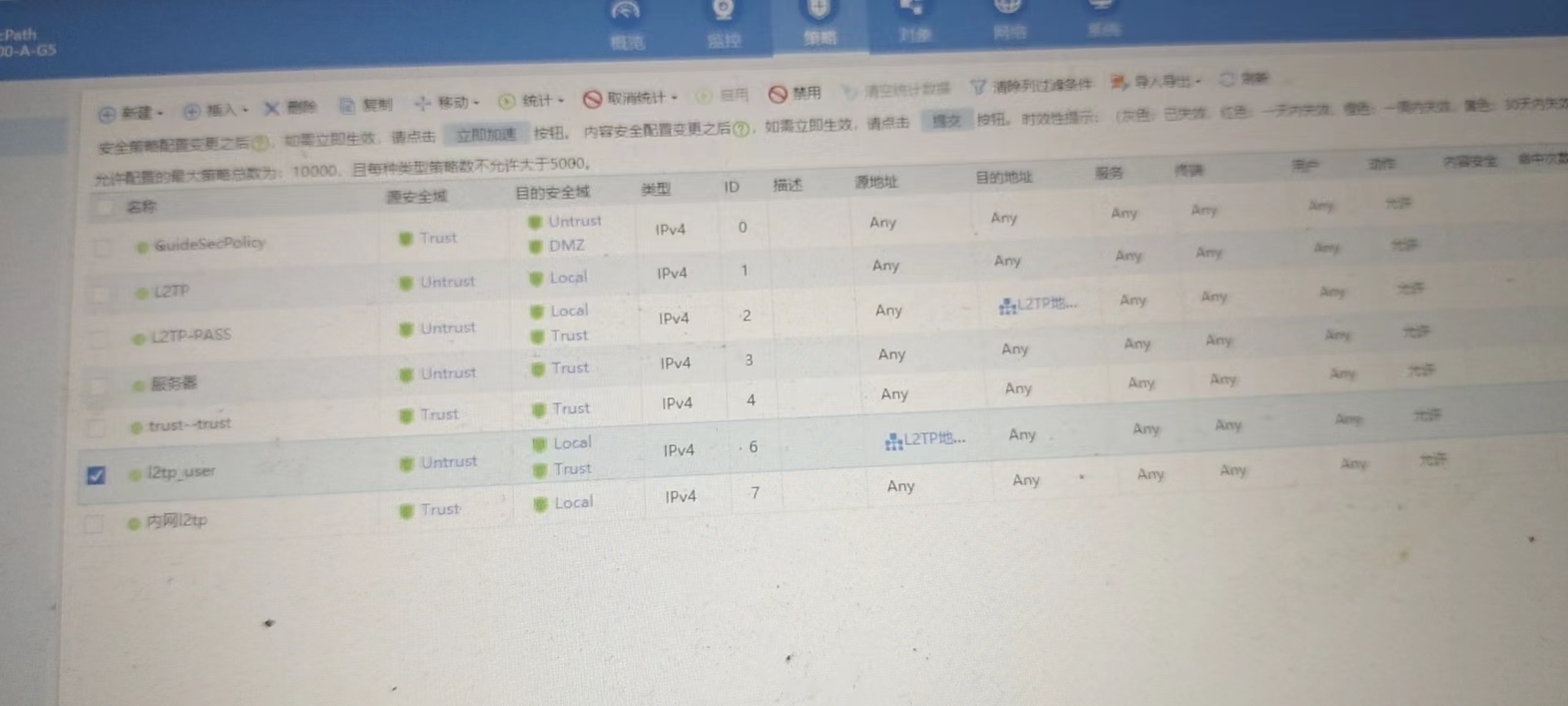
Task: Open the 统计 (statistics) dropdown
Action: point(532,101)
